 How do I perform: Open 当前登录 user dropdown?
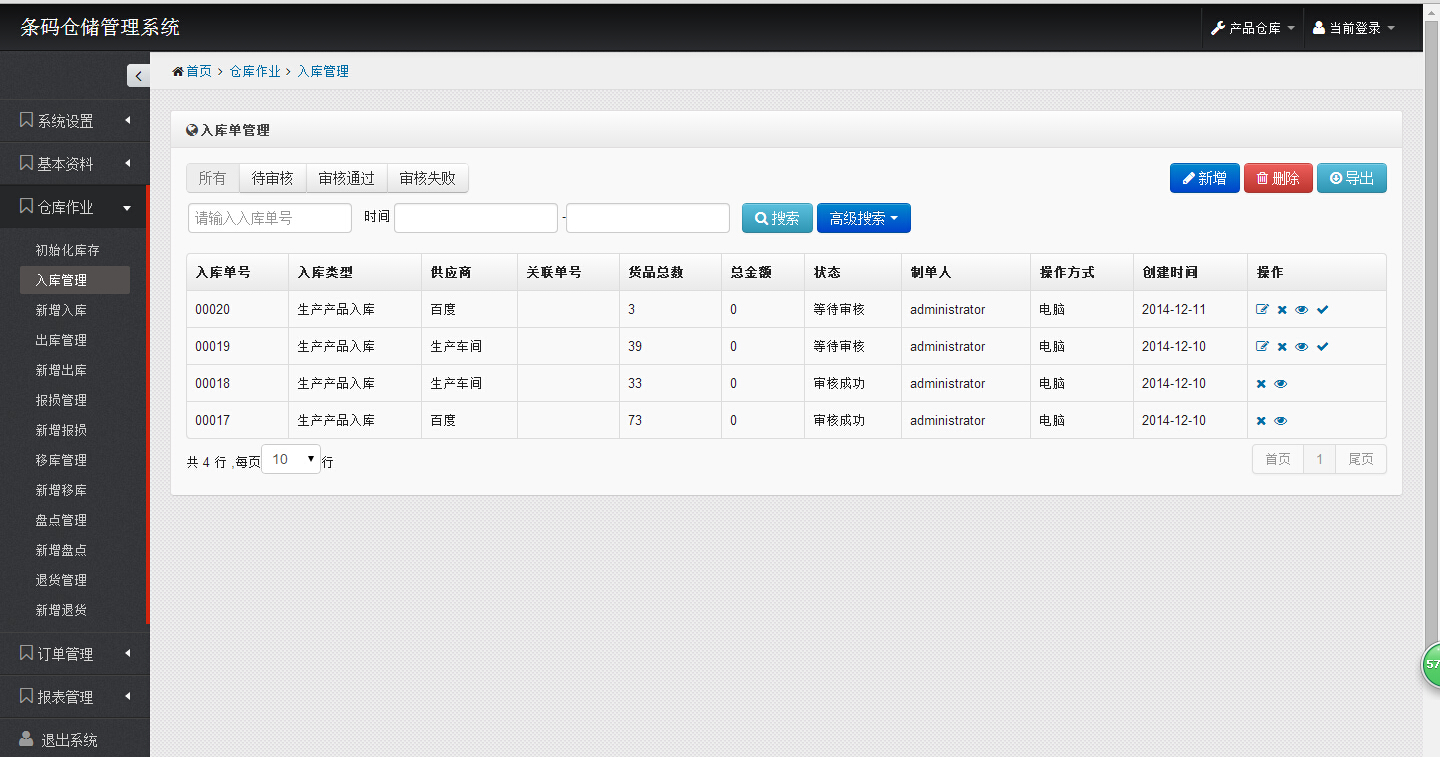[1354, 28]
